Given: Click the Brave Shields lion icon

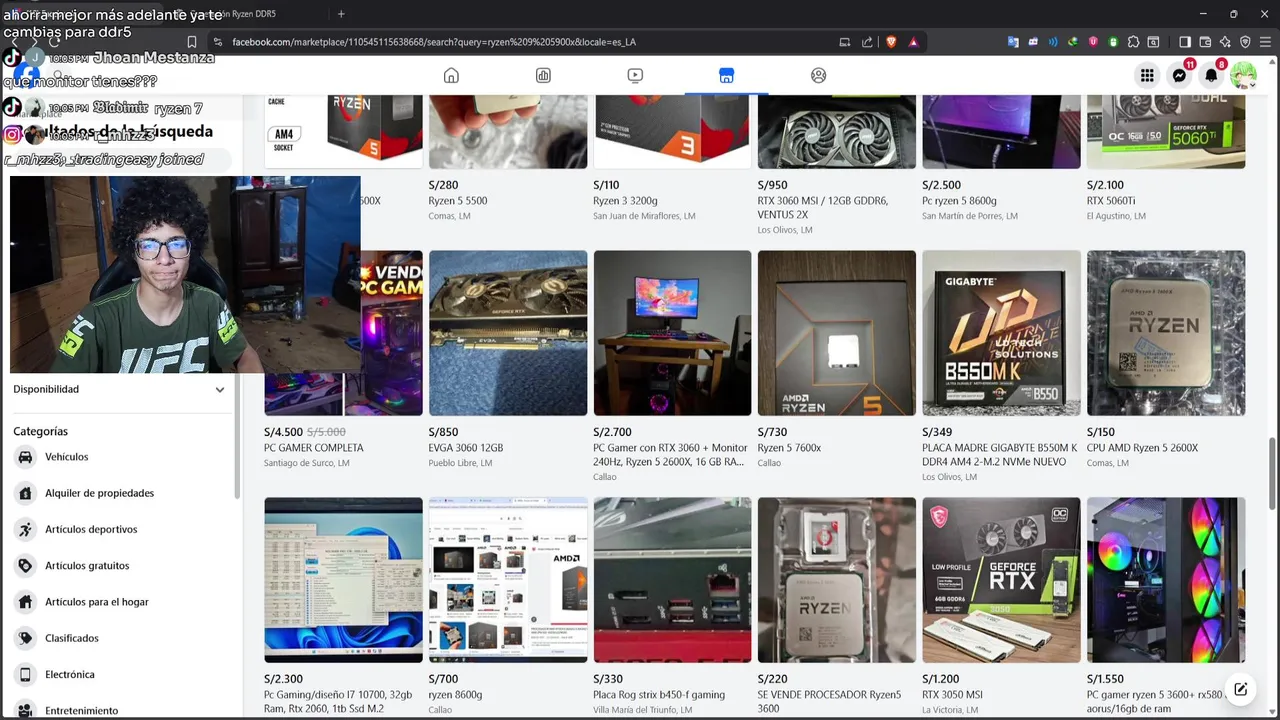Looking at the screenshot, I should tap(892, 42).
